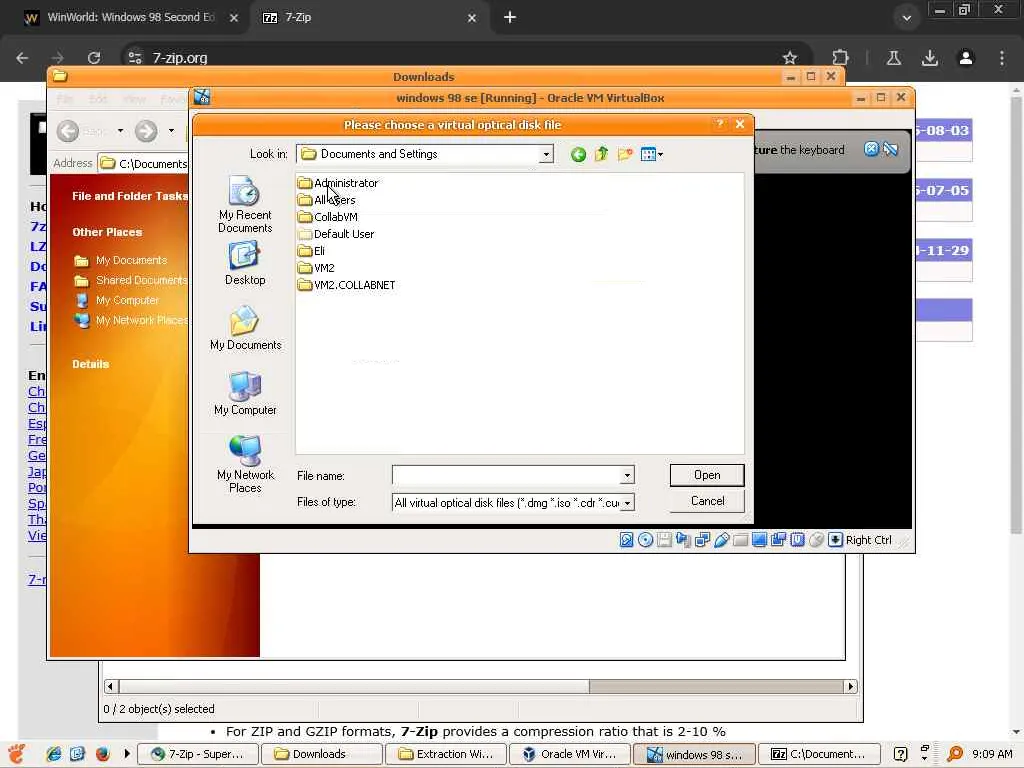Select the VM2 folder
This screenshot has height=768, width=1024.
pos(316,268)
